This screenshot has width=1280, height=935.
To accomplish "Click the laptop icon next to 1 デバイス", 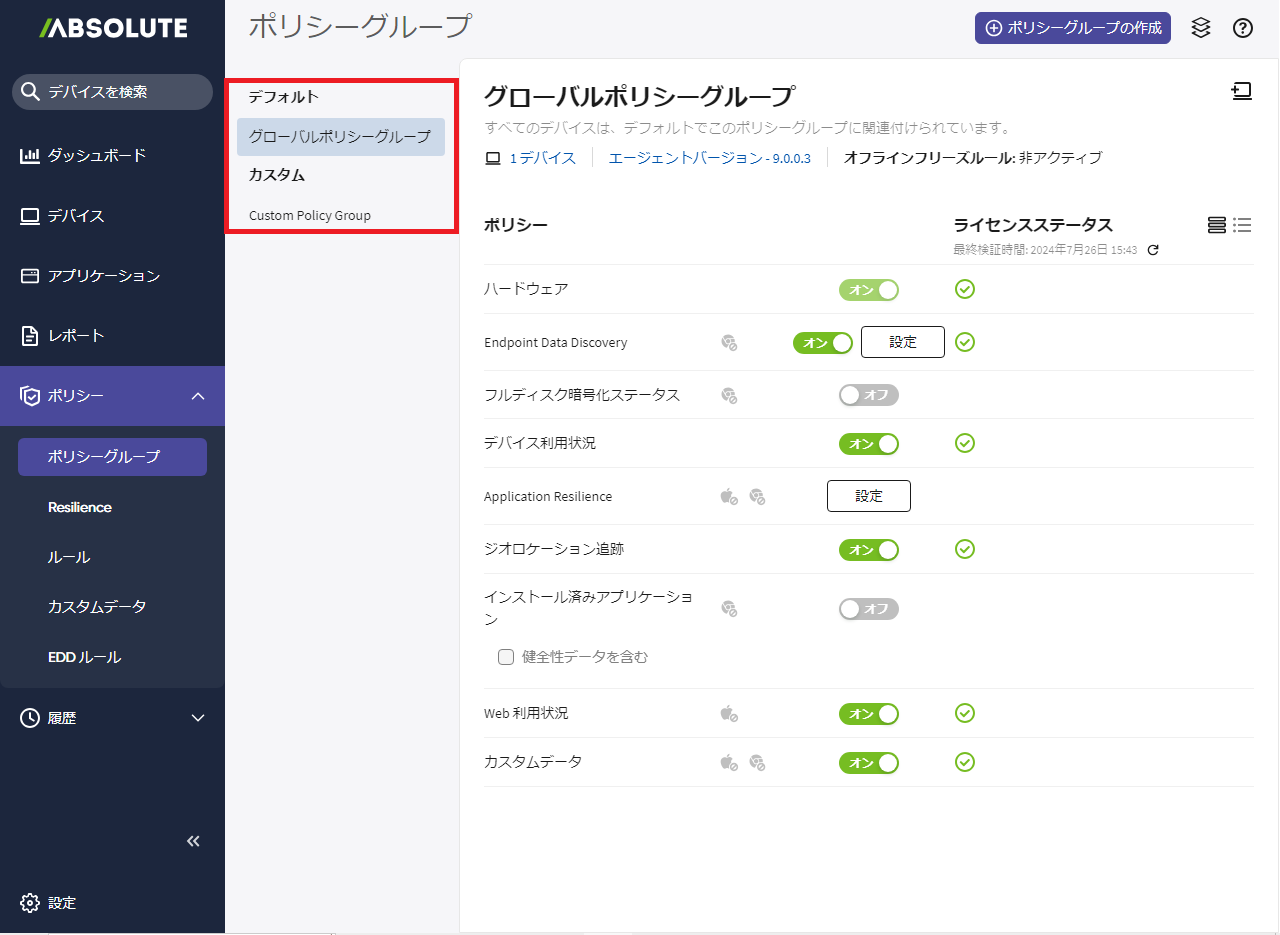I will tap(492, 158).
